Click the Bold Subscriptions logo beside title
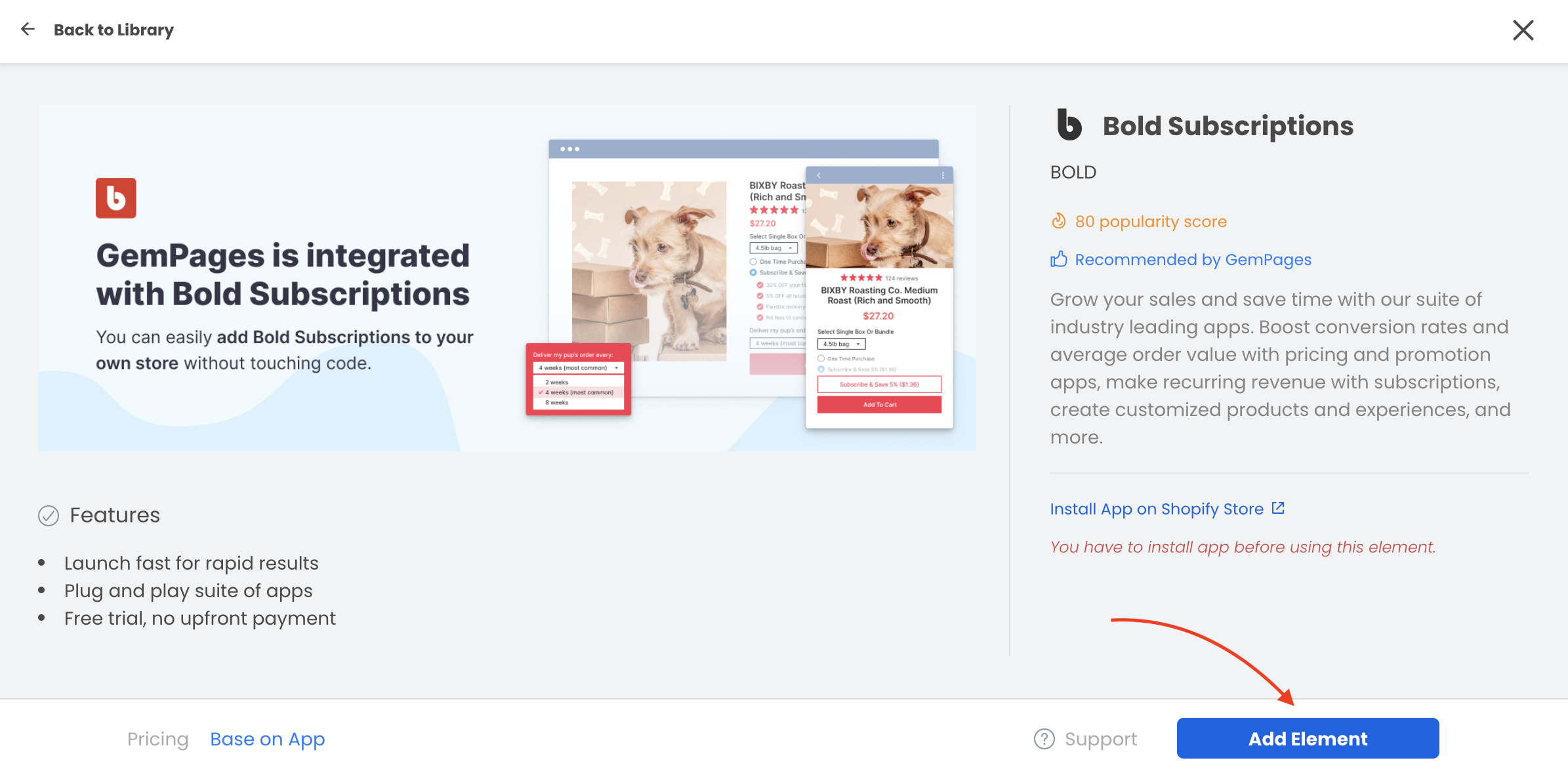Viewport: 1568px width, 773px height. pos(1069,125)
